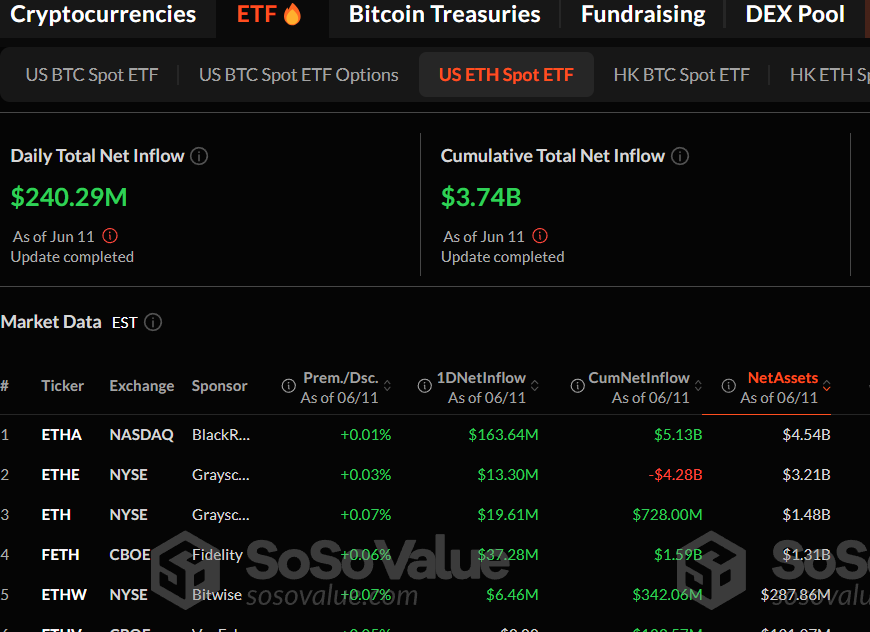This screenshot has width=870, height=632.
Task: Click the Market Data EST info icon
Action: pyautogui.click(x=153, y=322)
